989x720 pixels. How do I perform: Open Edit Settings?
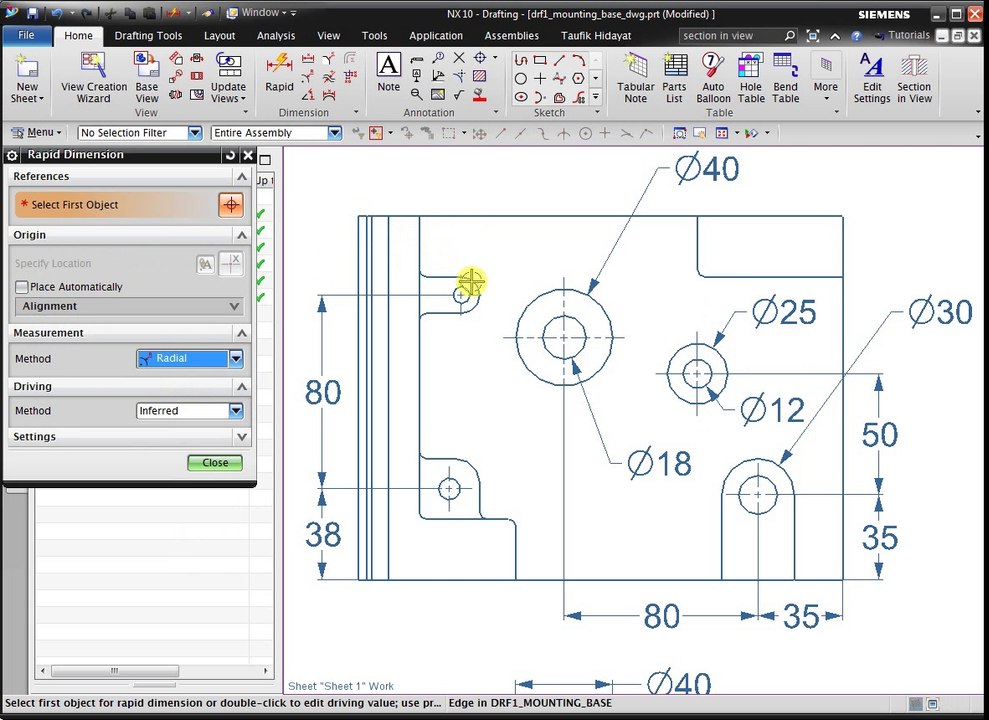(872, 78)
